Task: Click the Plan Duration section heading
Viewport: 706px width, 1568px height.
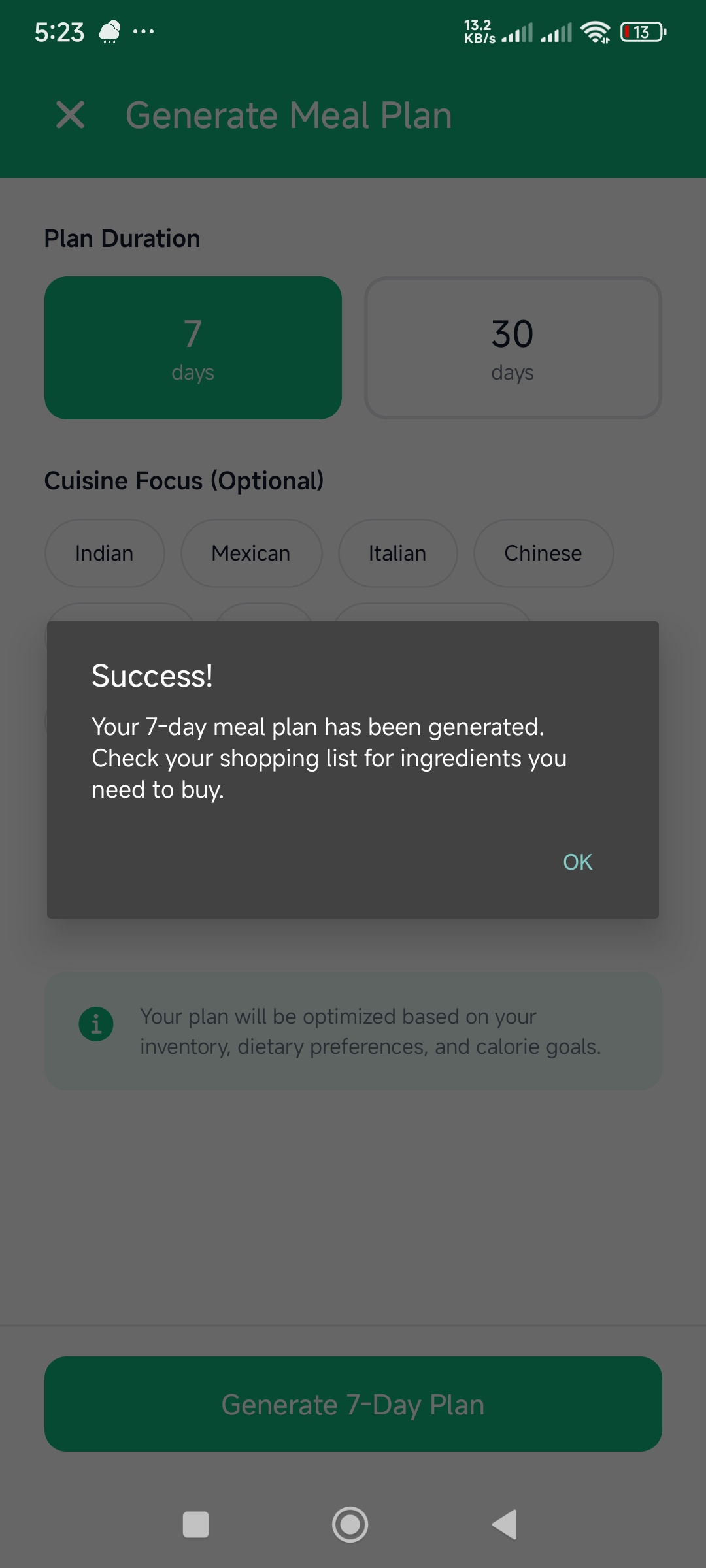Action: click(122, 238)
